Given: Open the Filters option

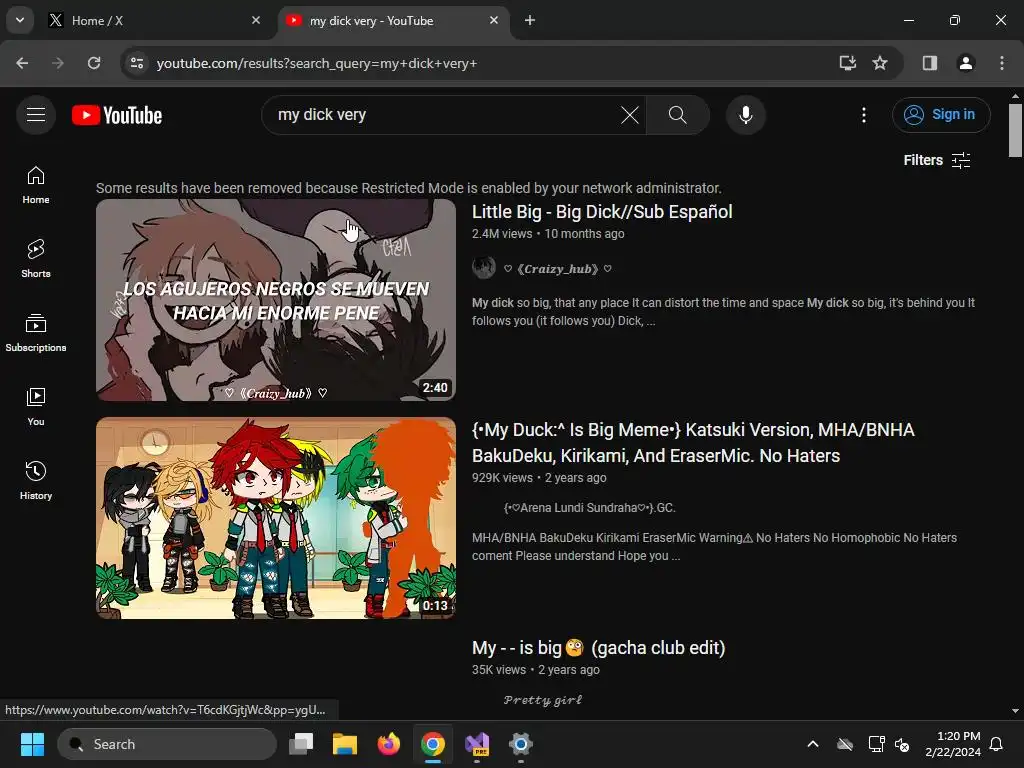Looking at the screenshot, I should pyautogui.click(x=936, y=160).
